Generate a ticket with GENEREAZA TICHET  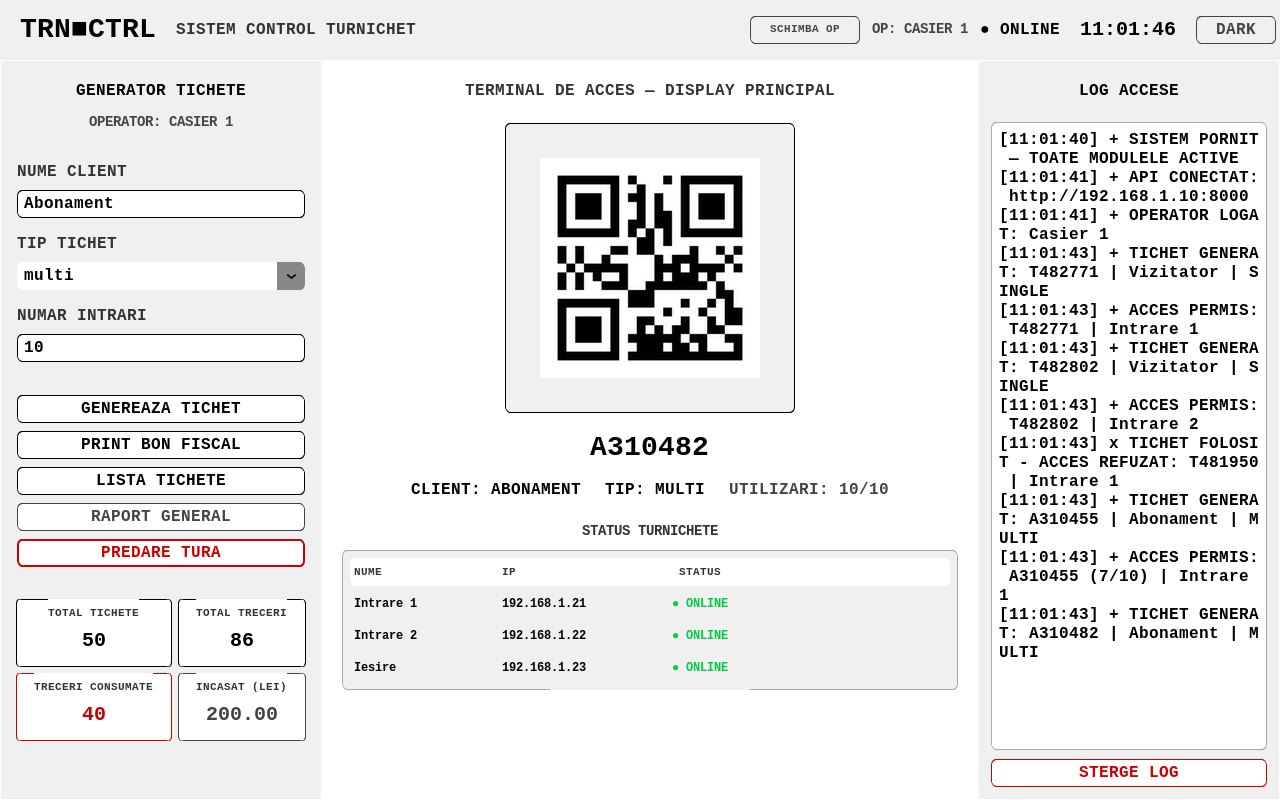pos(161,409)
